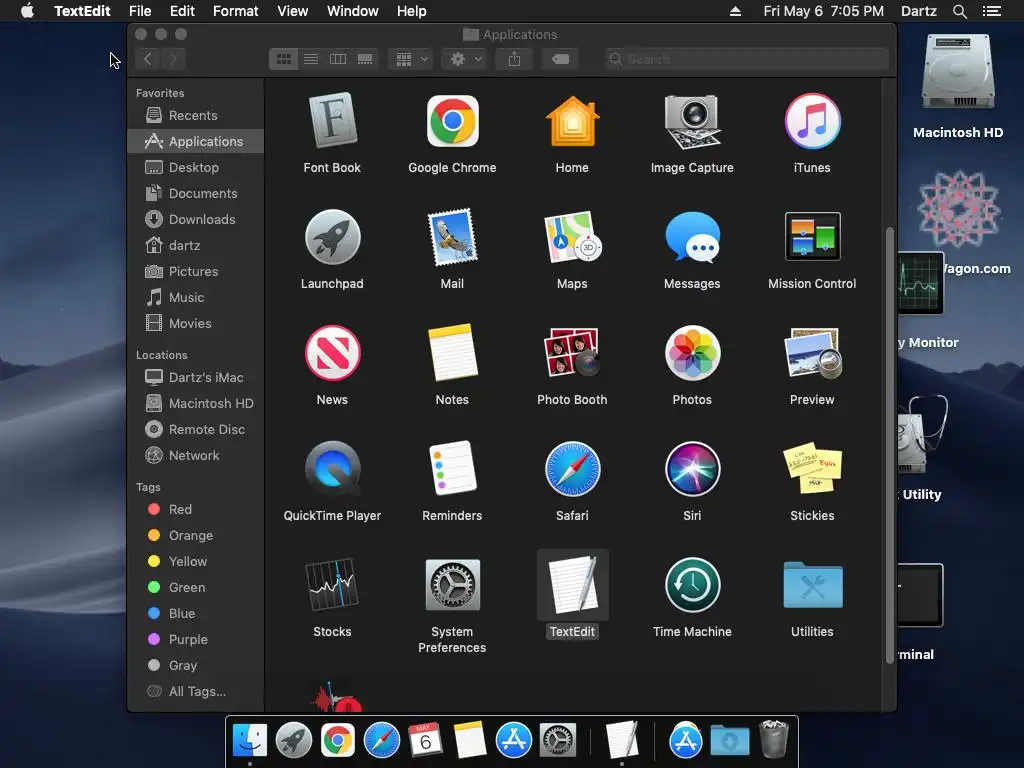Open the item grouping dropdown
The height and width of the screenshot is (768, 1024).
tap(411, 59)
